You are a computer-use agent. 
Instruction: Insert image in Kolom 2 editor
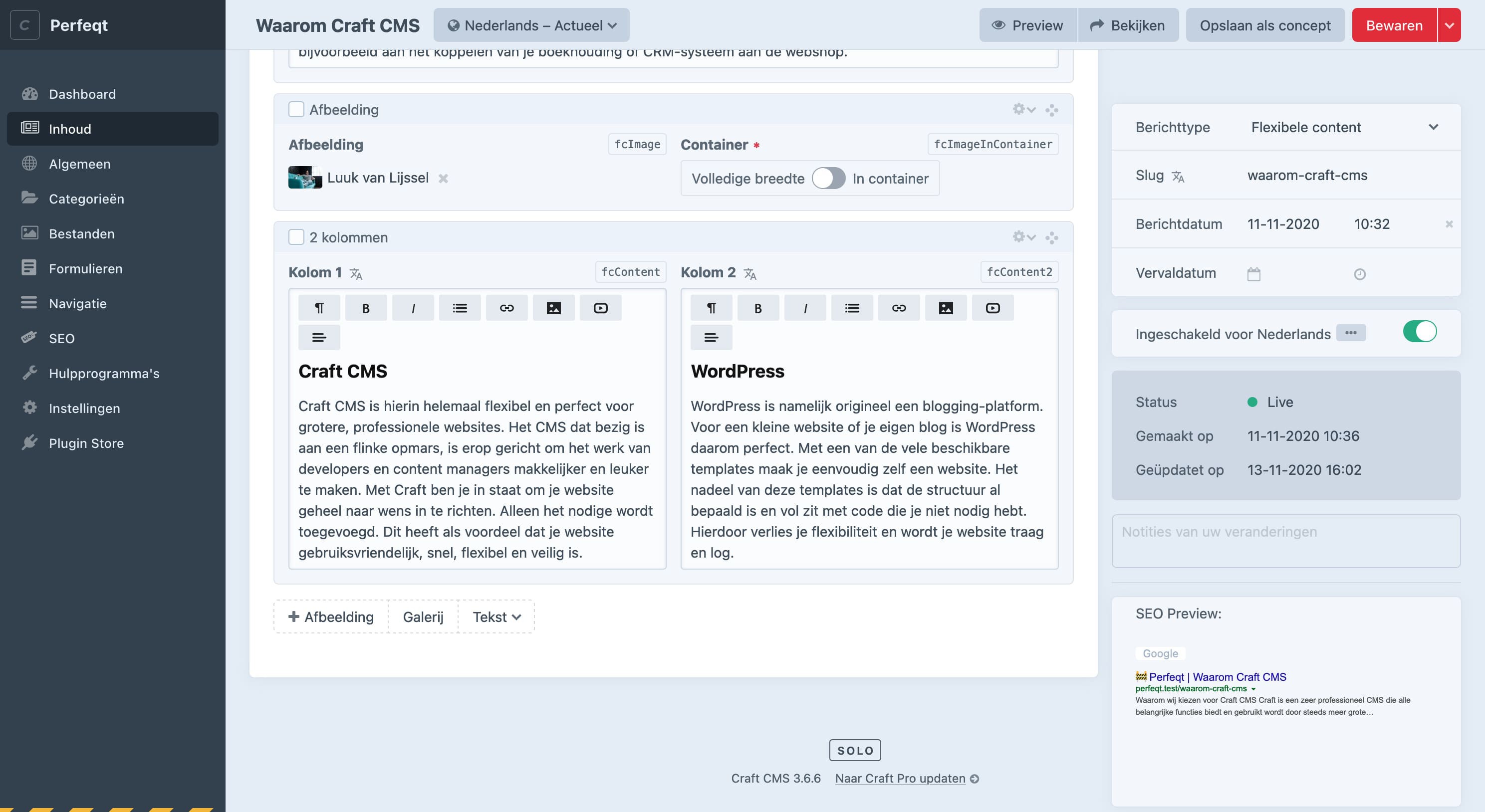click(946, 308)
